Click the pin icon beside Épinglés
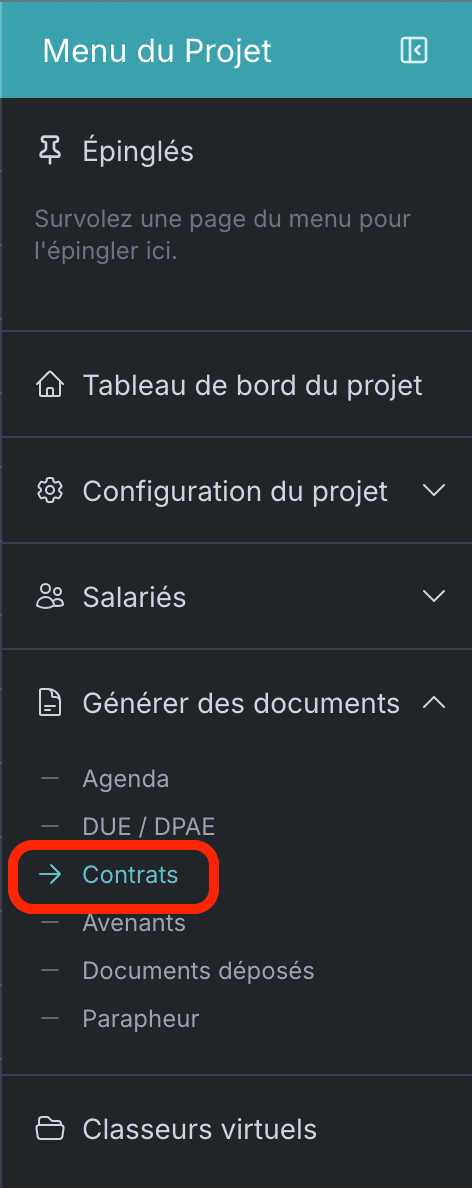 pyautogui.click(x=50, y=152)
